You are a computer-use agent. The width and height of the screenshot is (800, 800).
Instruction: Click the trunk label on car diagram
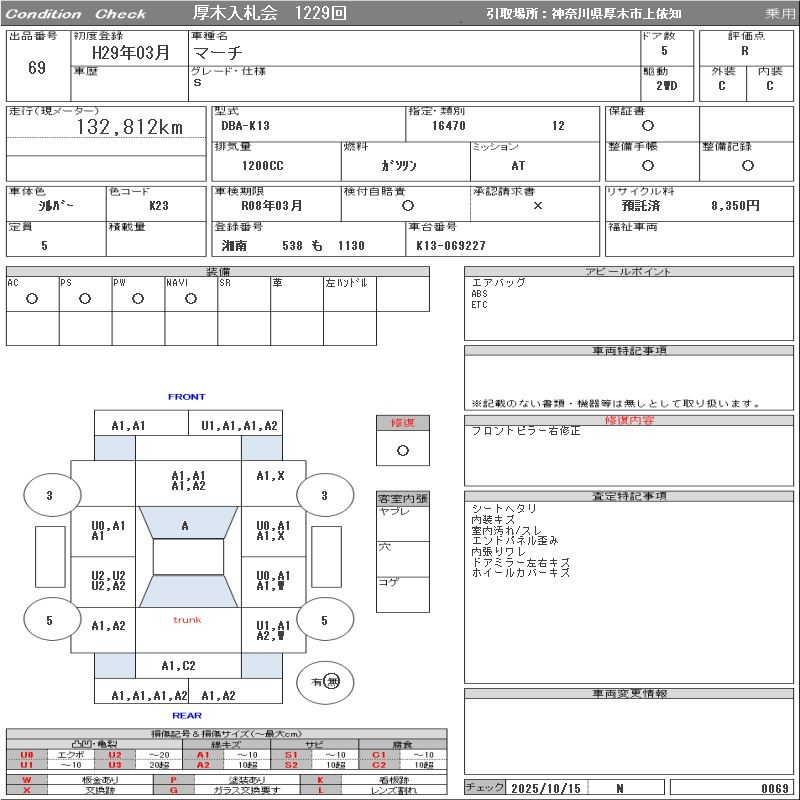(x=187, y=620)
